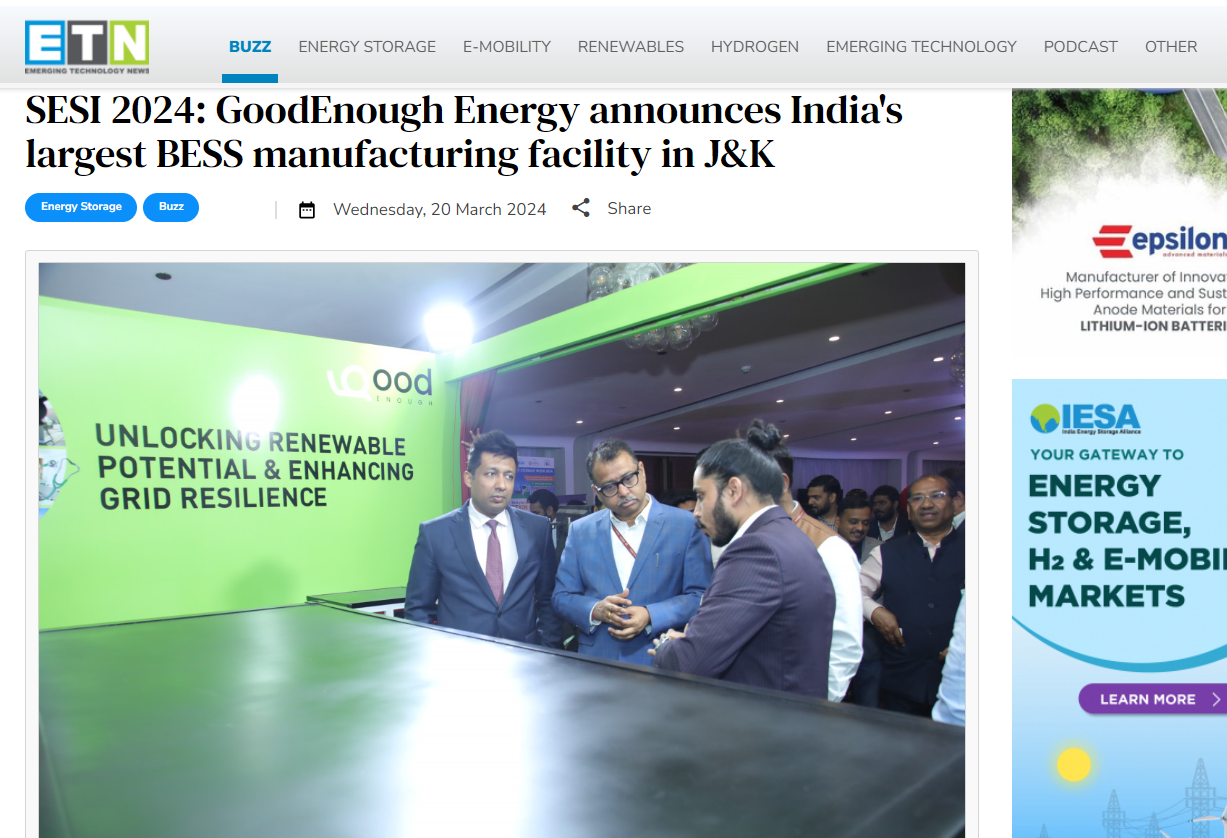Screen dimensions: 1227x838
Task: Open the BUZZ menu tab
Action: (250, 46)
